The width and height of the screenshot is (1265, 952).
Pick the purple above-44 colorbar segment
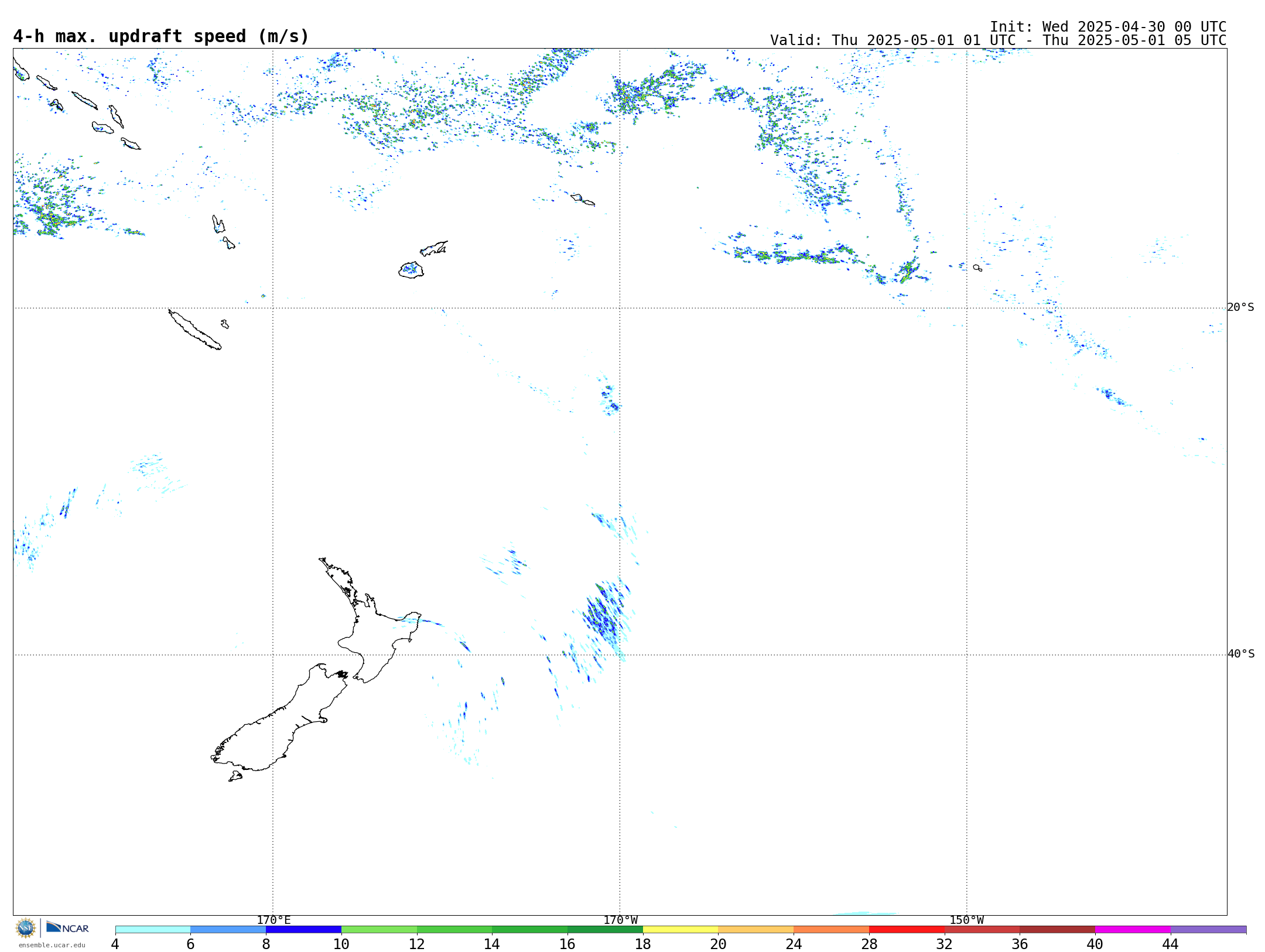pos(1208,930)
